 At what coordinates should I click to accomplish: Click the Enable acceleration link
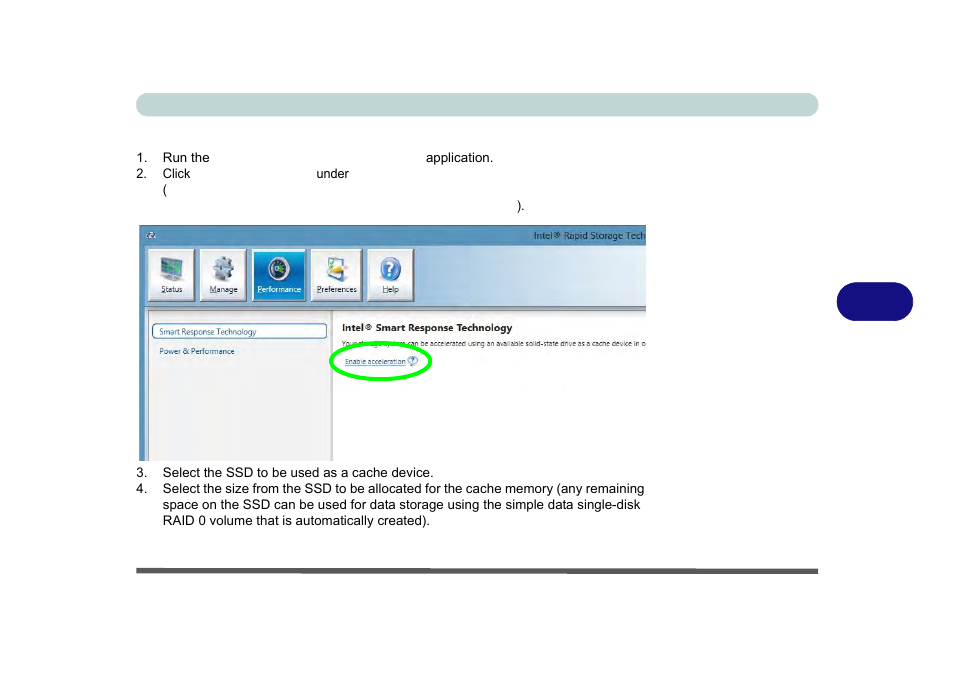(x=375, y=361)
